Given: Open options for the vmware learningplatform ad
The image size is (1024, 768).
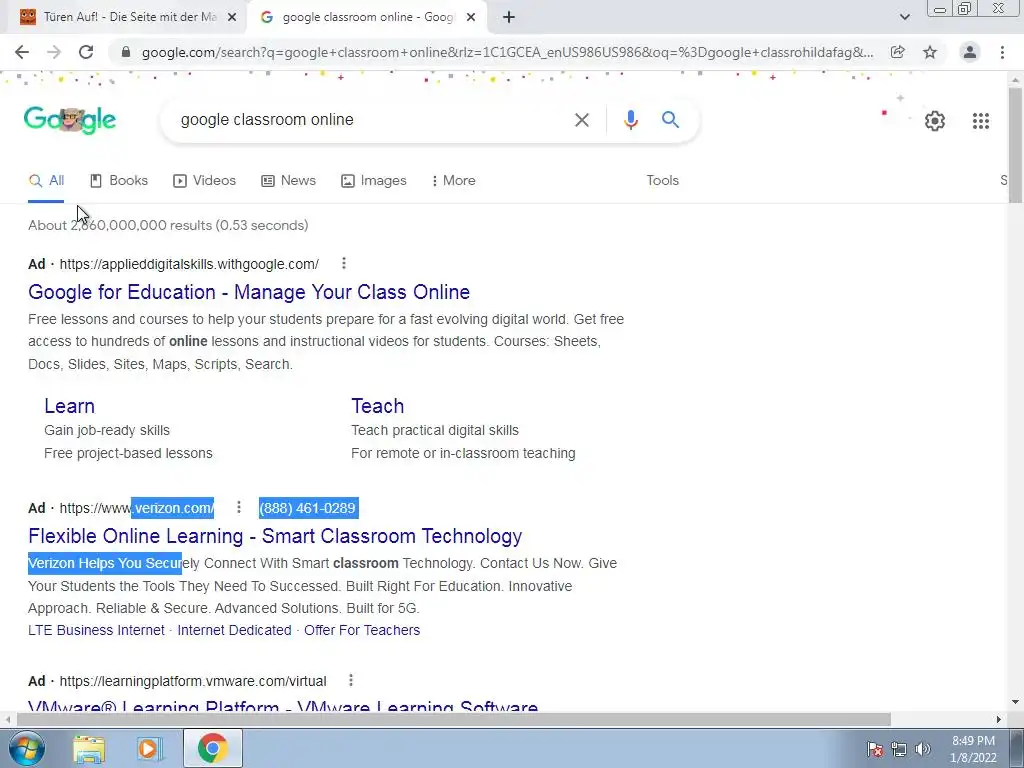Looking at the screenshot, I should pos(351,680).
